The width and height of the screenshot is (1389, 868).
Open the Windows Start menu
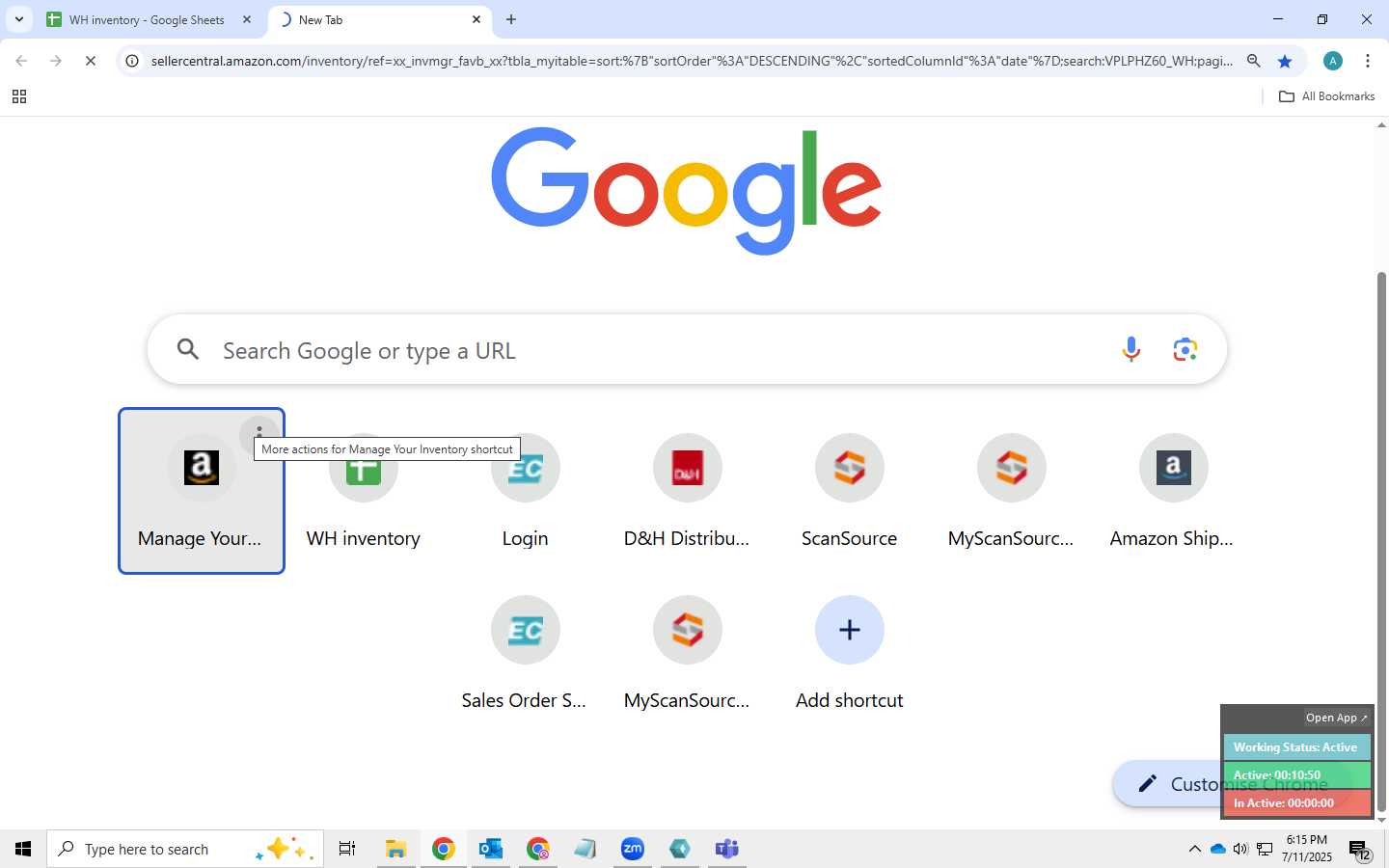tap(23, 849)
